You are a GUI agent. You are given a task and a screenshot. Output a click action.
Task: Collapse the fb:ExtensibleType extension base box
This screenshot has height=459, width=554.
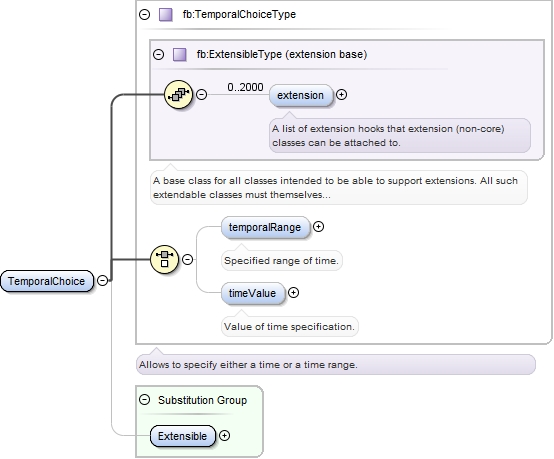(x=158, y=54)
